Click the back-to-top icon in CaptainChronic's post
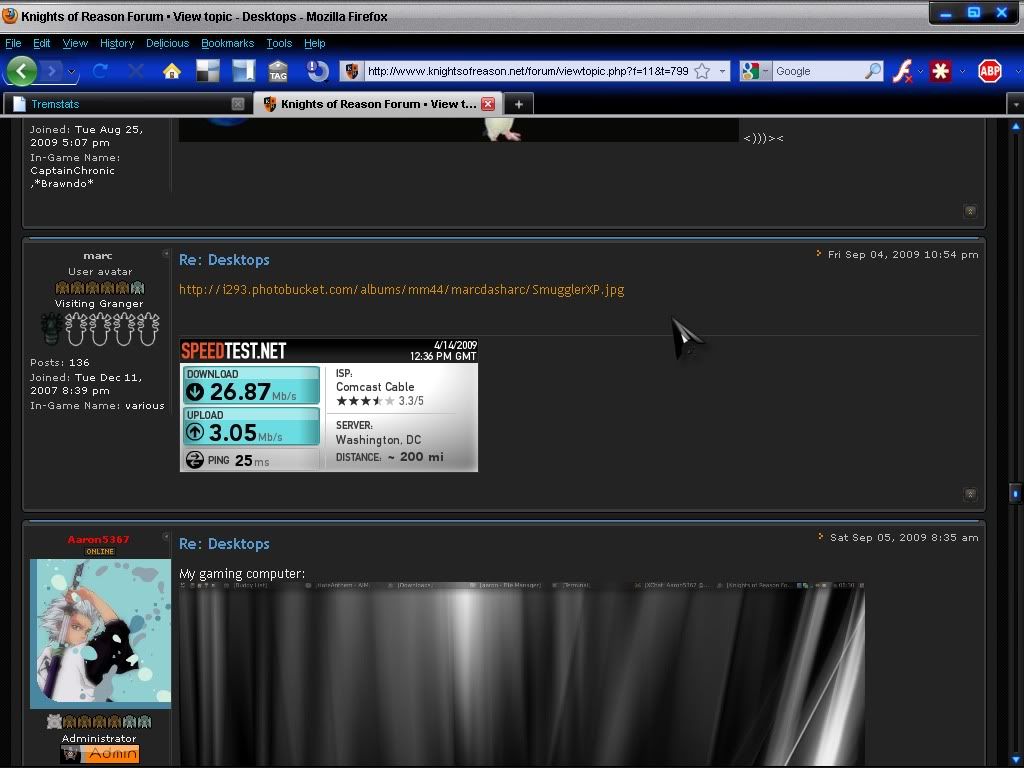The height and width of the screenshot is (768, 1024). point(970,211)
